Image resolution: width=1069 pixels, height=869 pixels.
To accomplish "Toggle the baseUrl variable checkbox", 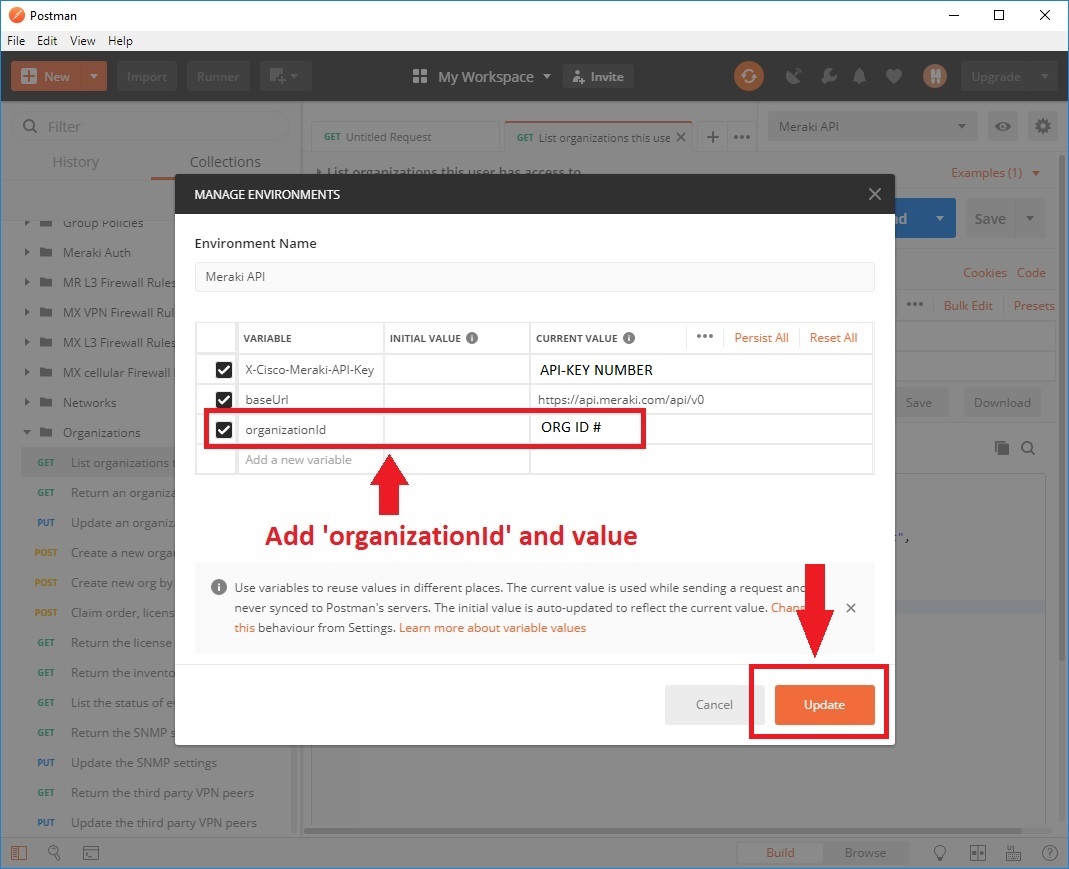I will pos(224,400).
